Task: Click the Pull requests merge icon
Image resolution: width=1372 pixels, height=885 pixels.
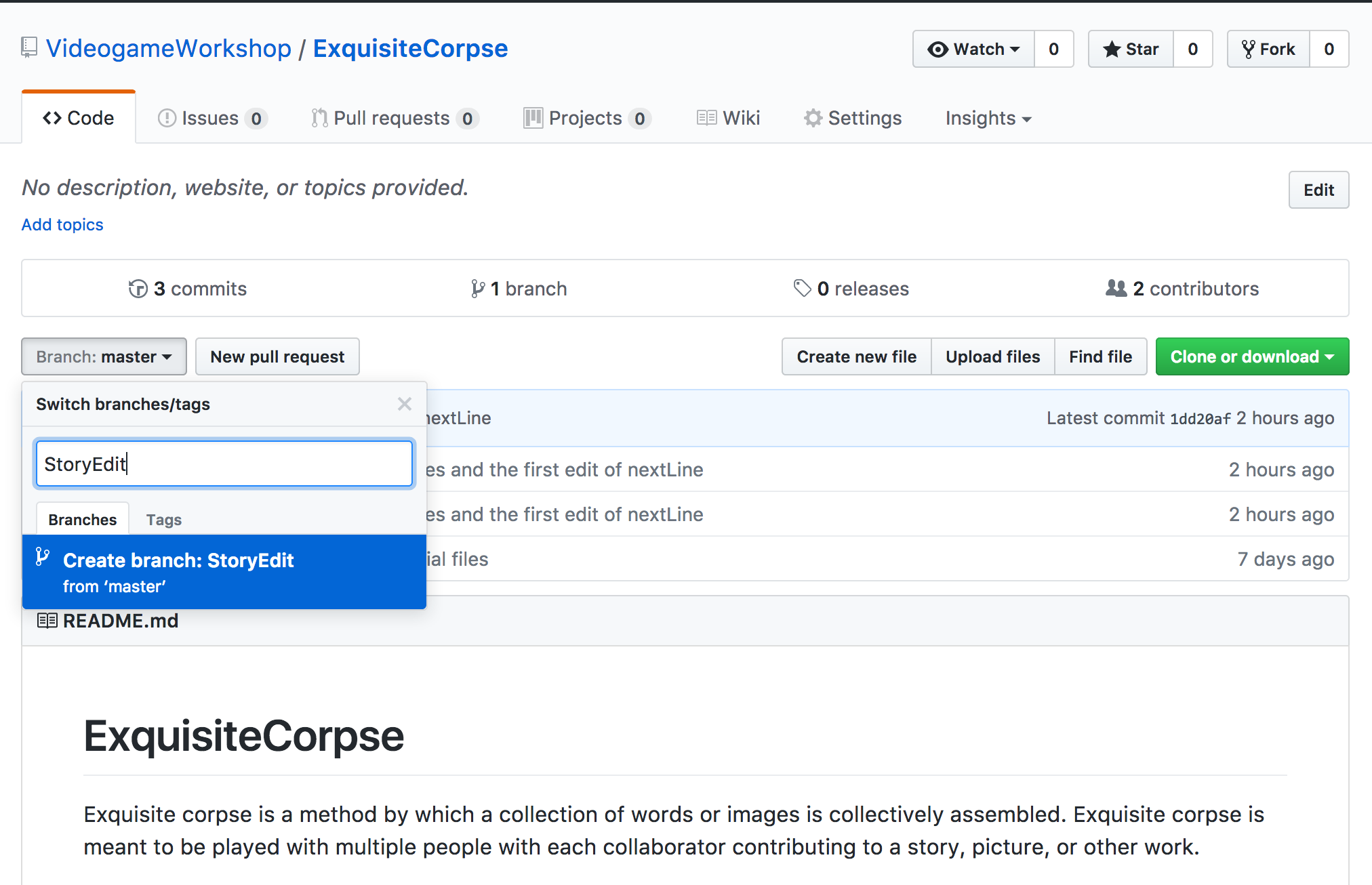Action: 319,118
